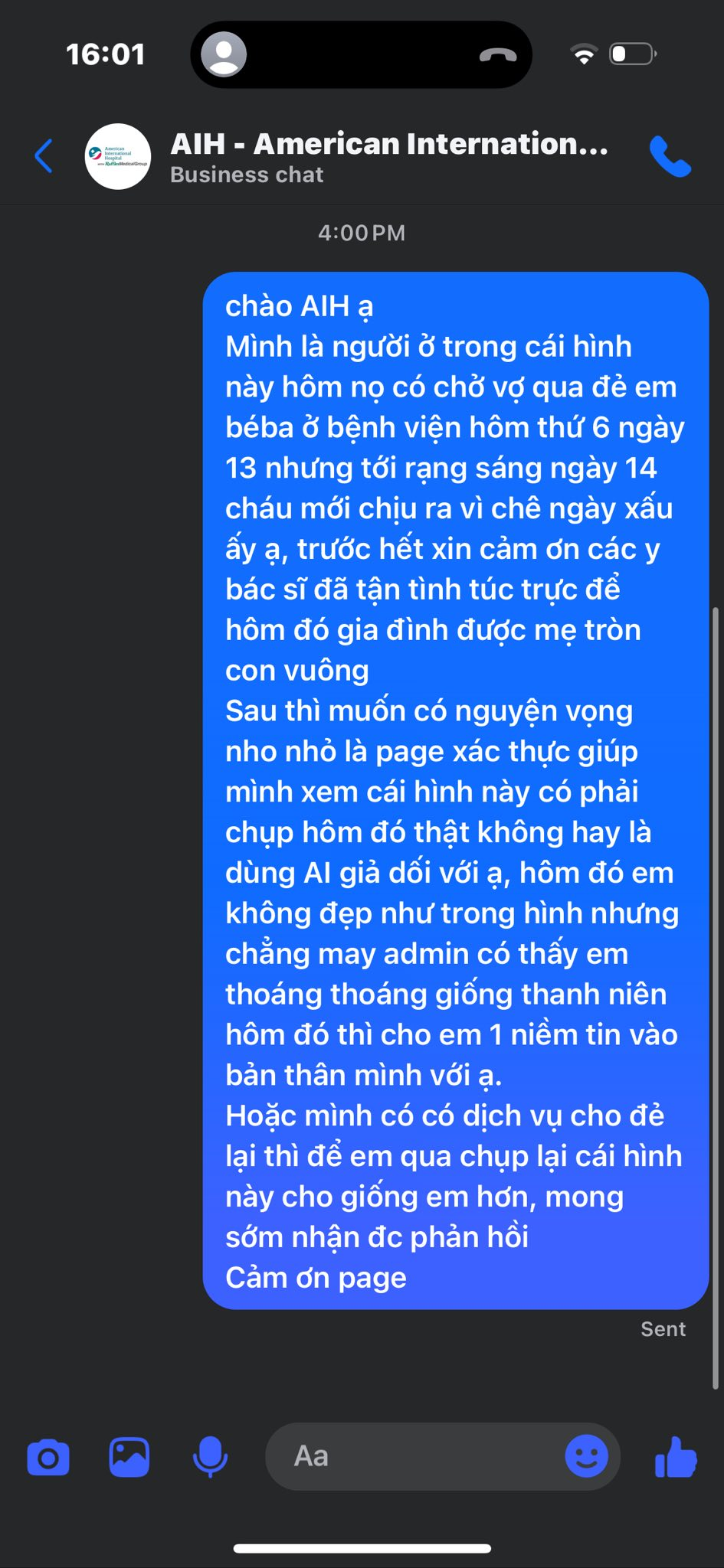Open the AIH hospital profile picture
Screen dimensions: 724x1568
click(118, 156)
